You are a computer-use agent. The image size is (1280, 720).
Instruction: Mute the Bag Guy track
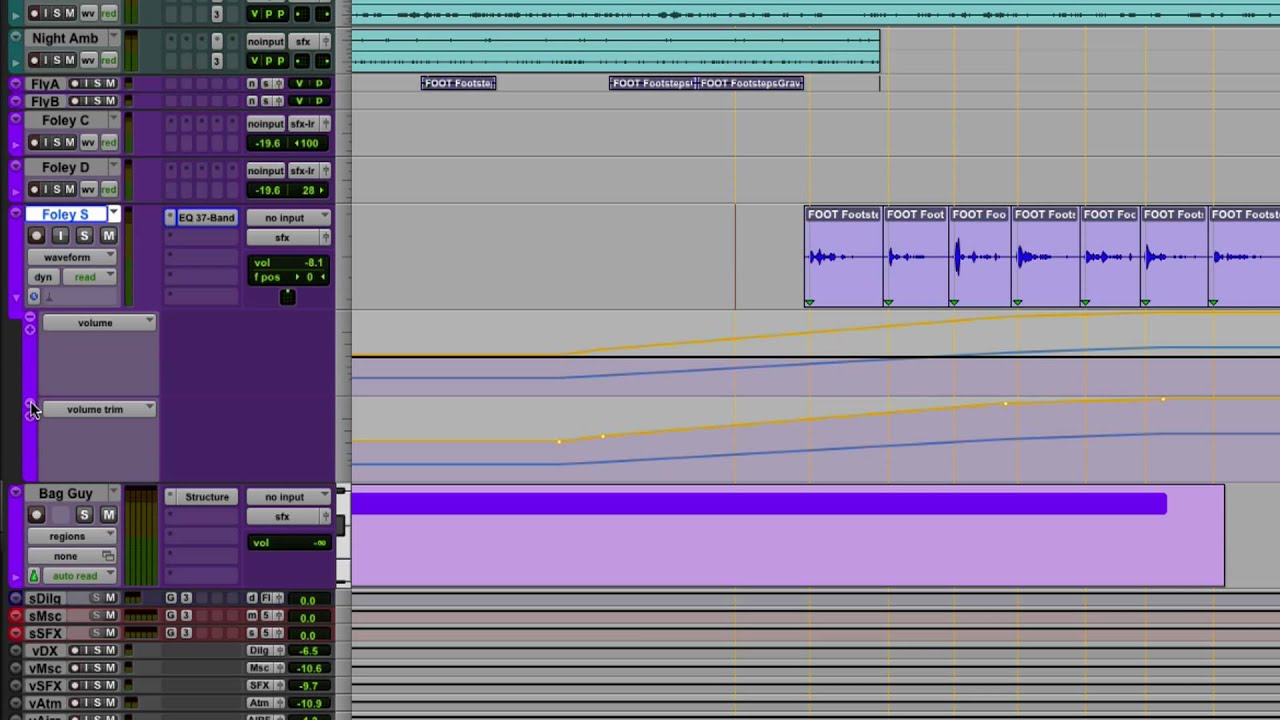(x=107, y=514)
